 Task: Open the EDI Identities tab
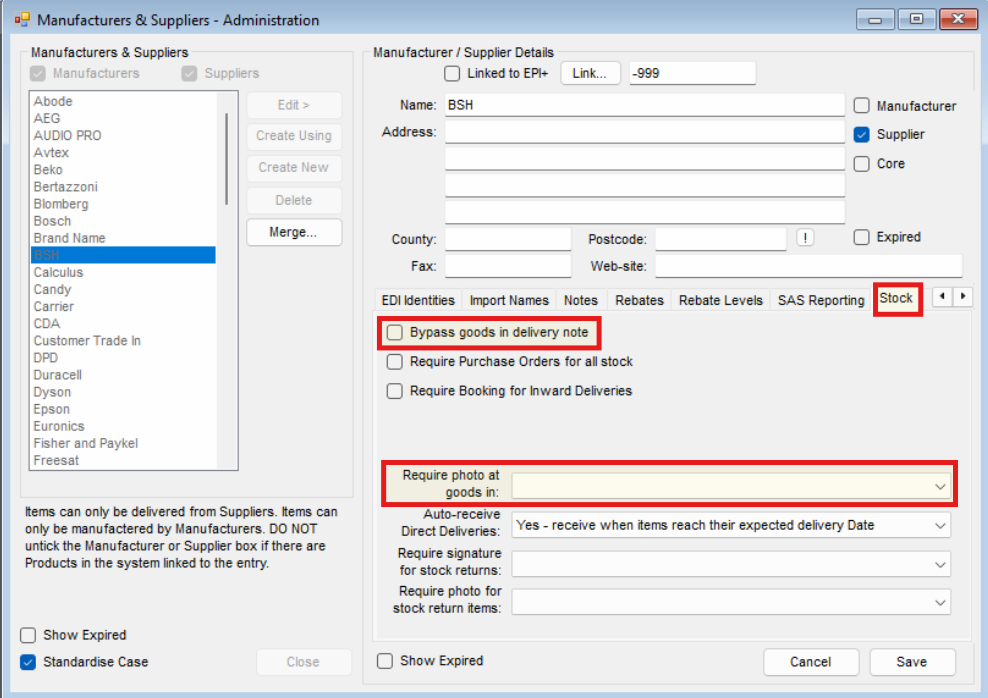tap(418, 300)
